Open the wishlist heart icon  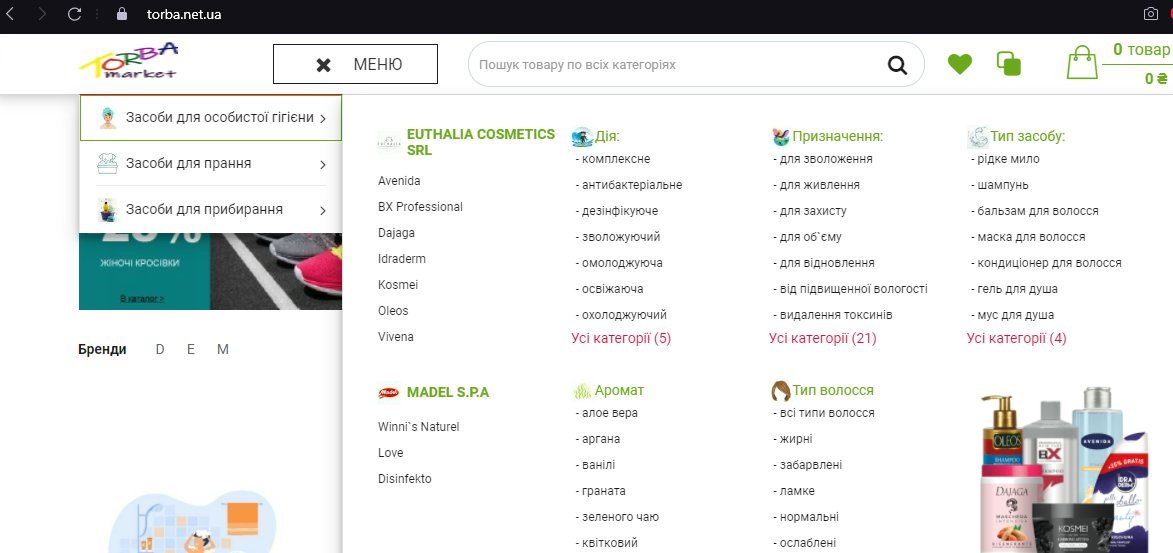960,64
